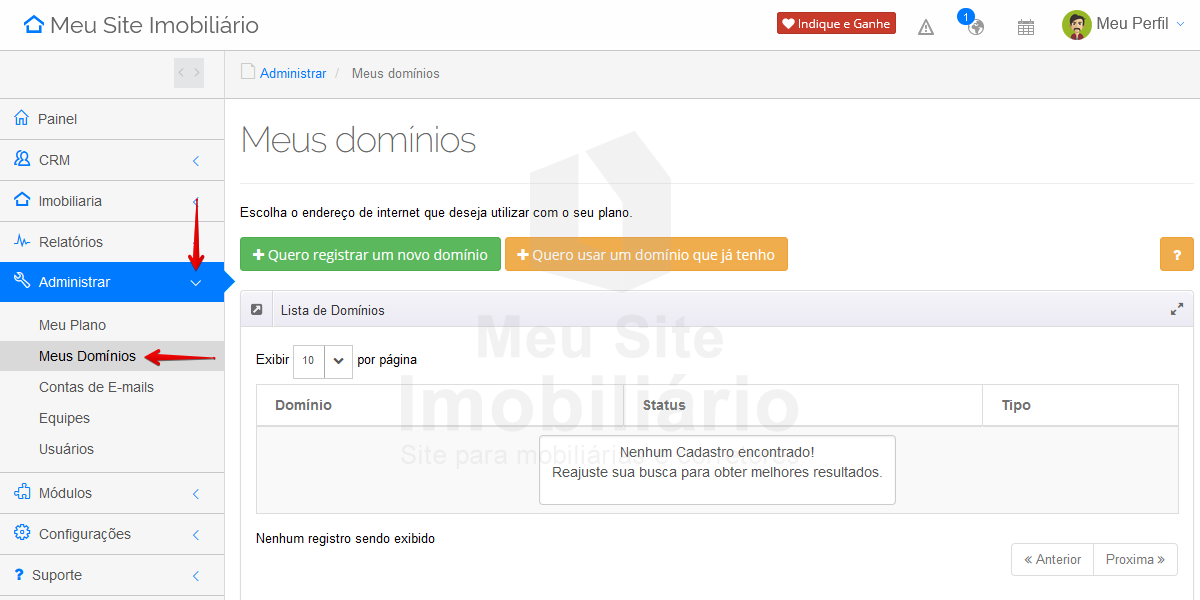Viewport: 1200px width, 600px height.
Task: Open the globe notifications icon
Action: click(975, 27)
